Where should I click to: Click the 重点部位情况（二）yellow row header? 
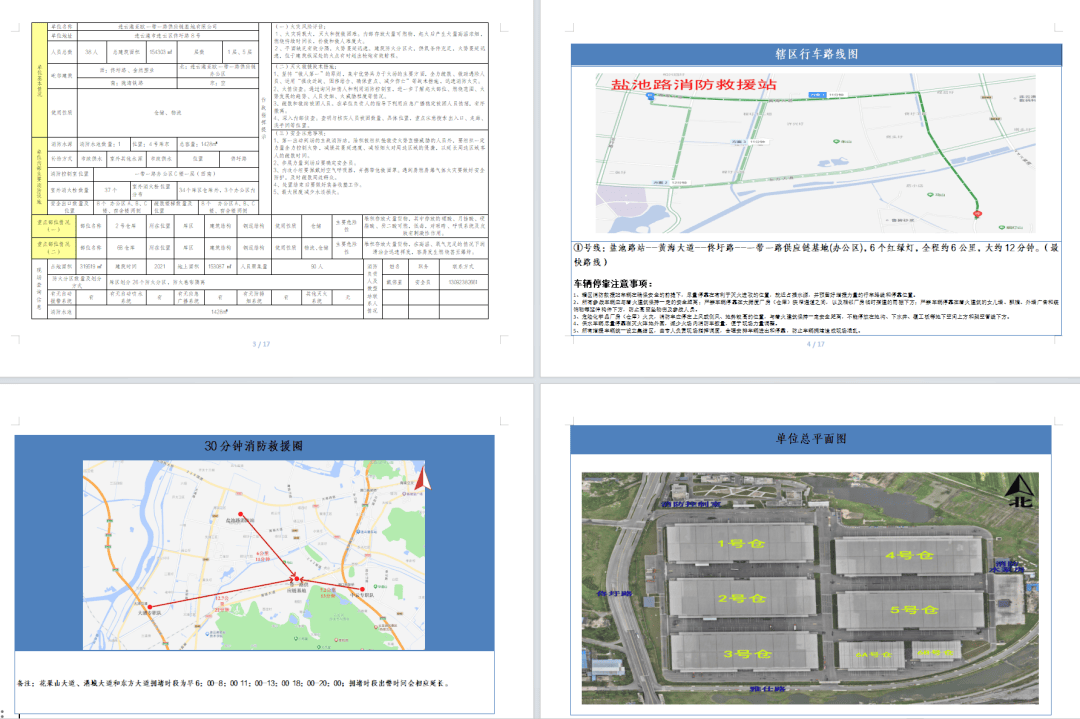click(x=54, y=247)
